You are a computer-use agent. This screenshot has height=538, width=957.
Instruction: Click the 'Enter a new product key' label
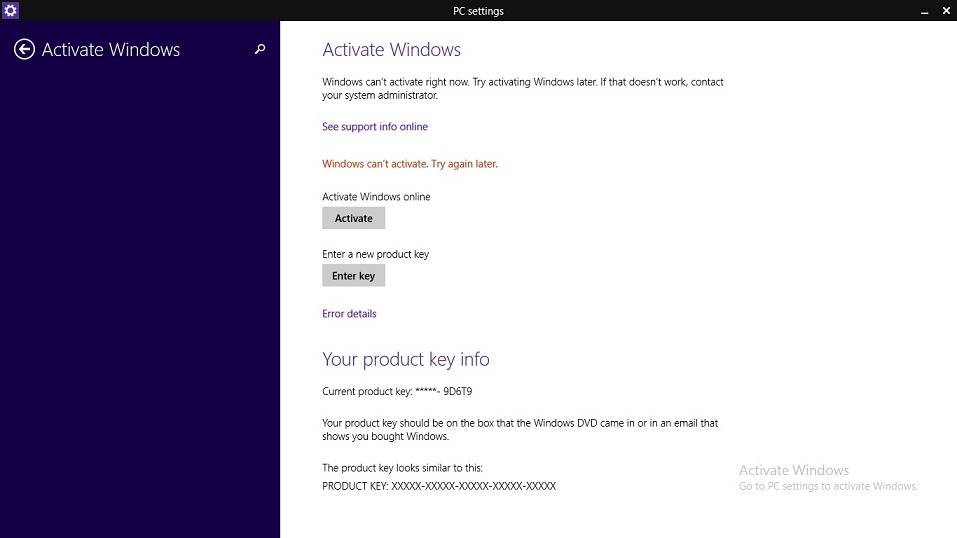pyautogui.click(x=375, y=254)
